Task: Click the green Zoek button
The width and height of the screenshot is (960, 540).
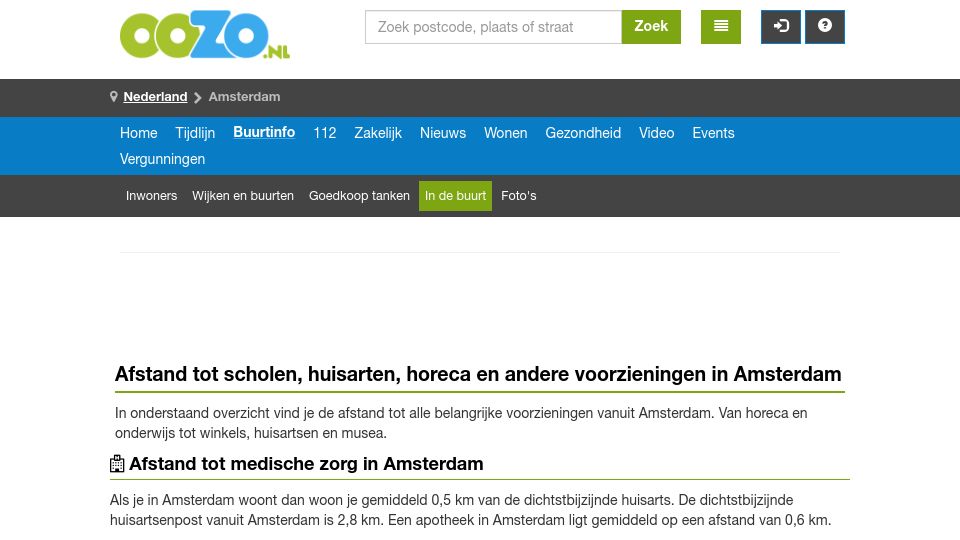Action: [651, 27]
